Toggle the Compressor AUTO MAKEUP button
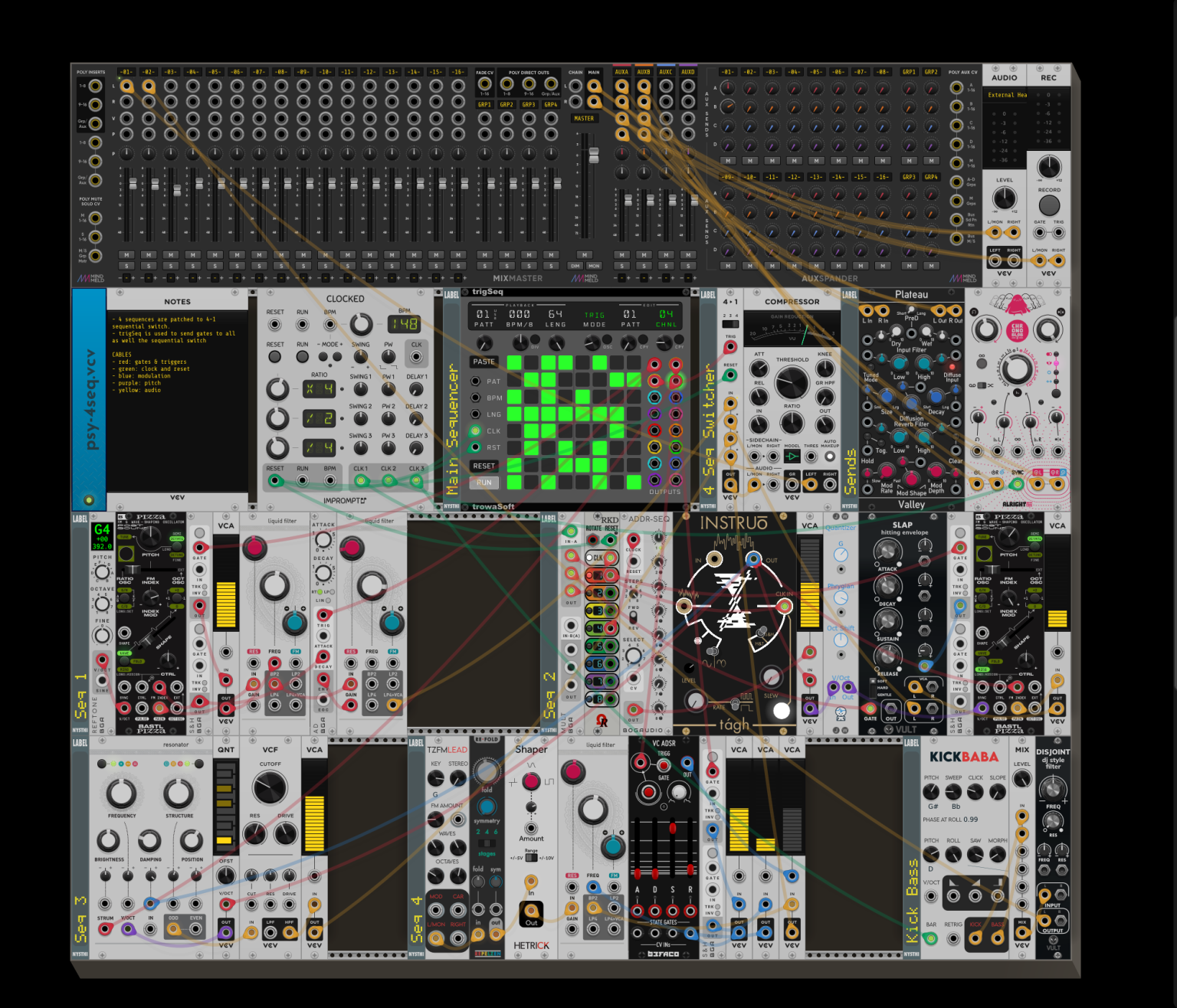This screenshot has width=1177, height=1008. [x=830, y=457]
